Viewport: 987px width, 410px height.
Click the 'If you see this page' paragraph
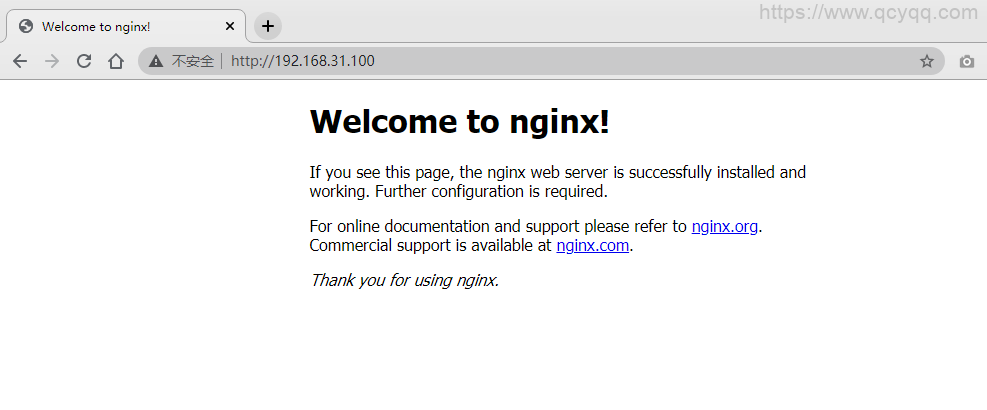[x=557, y=181]
